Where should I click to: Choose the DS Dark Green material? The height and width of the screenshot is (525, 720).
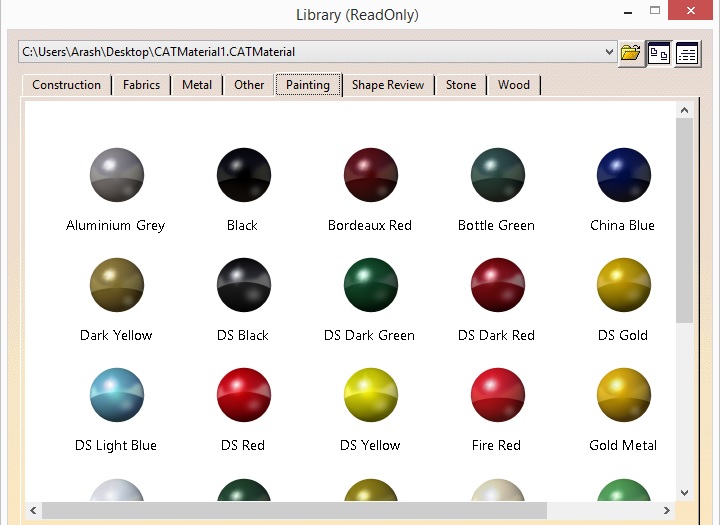tap(370, 284)
